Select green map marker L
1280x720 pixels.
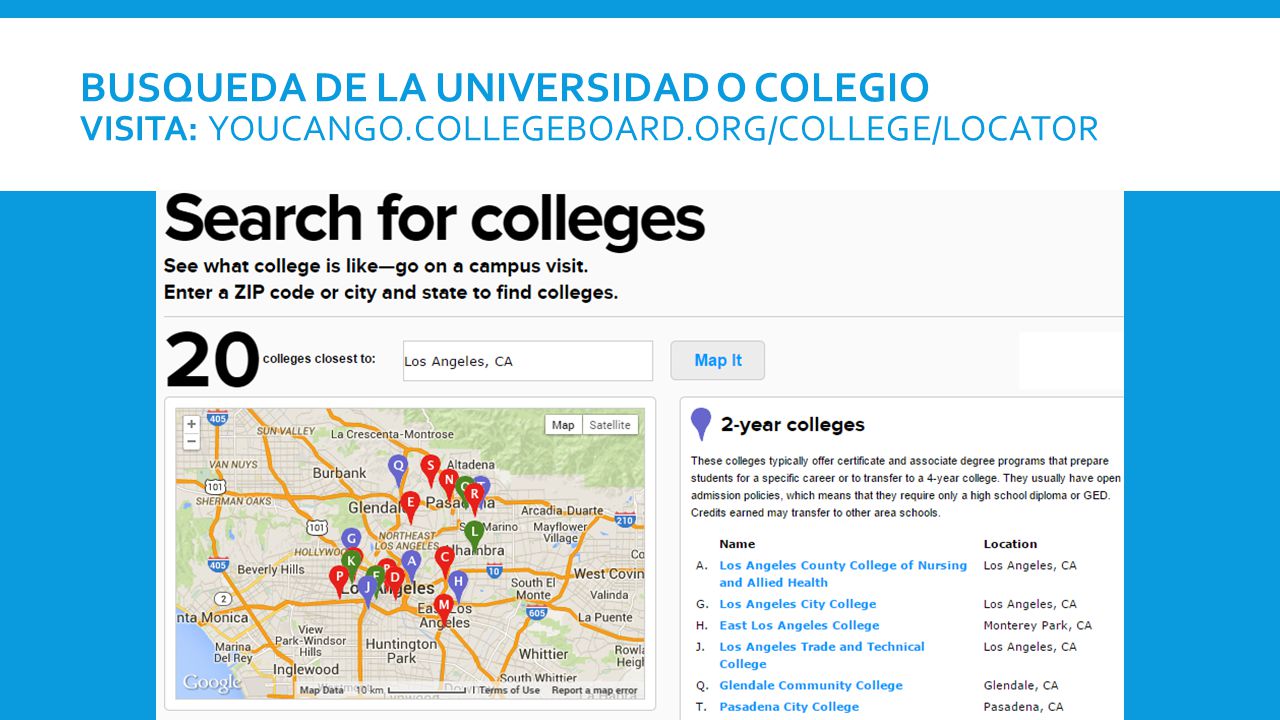(x=475, y=535)
